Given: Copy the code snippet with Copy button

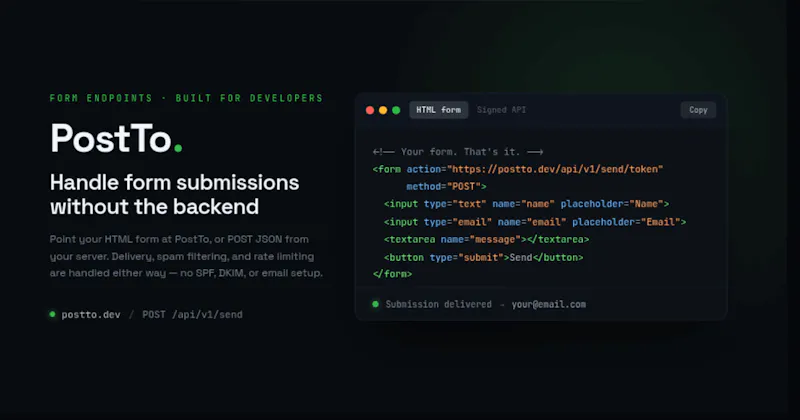Looking at the screenshot, I should [698, 110].
